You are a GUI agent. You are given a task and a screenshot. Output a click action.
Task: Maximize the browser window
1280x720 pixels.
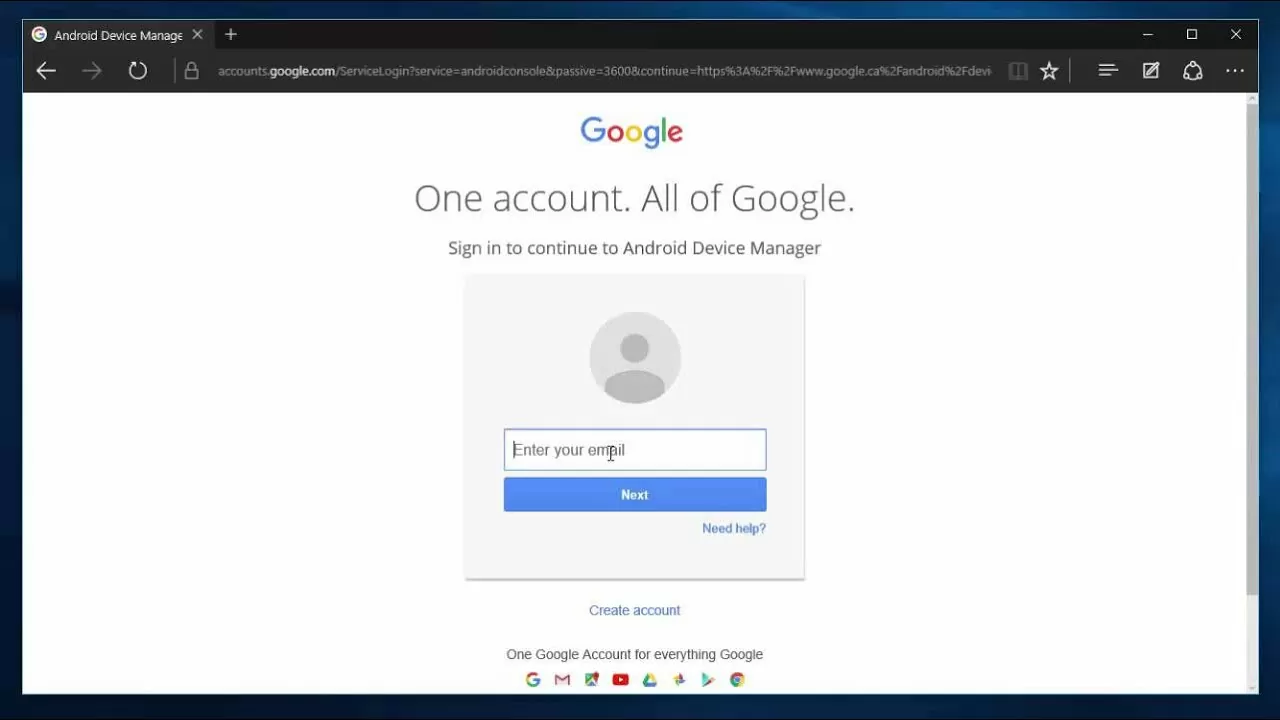(1192, 34)
